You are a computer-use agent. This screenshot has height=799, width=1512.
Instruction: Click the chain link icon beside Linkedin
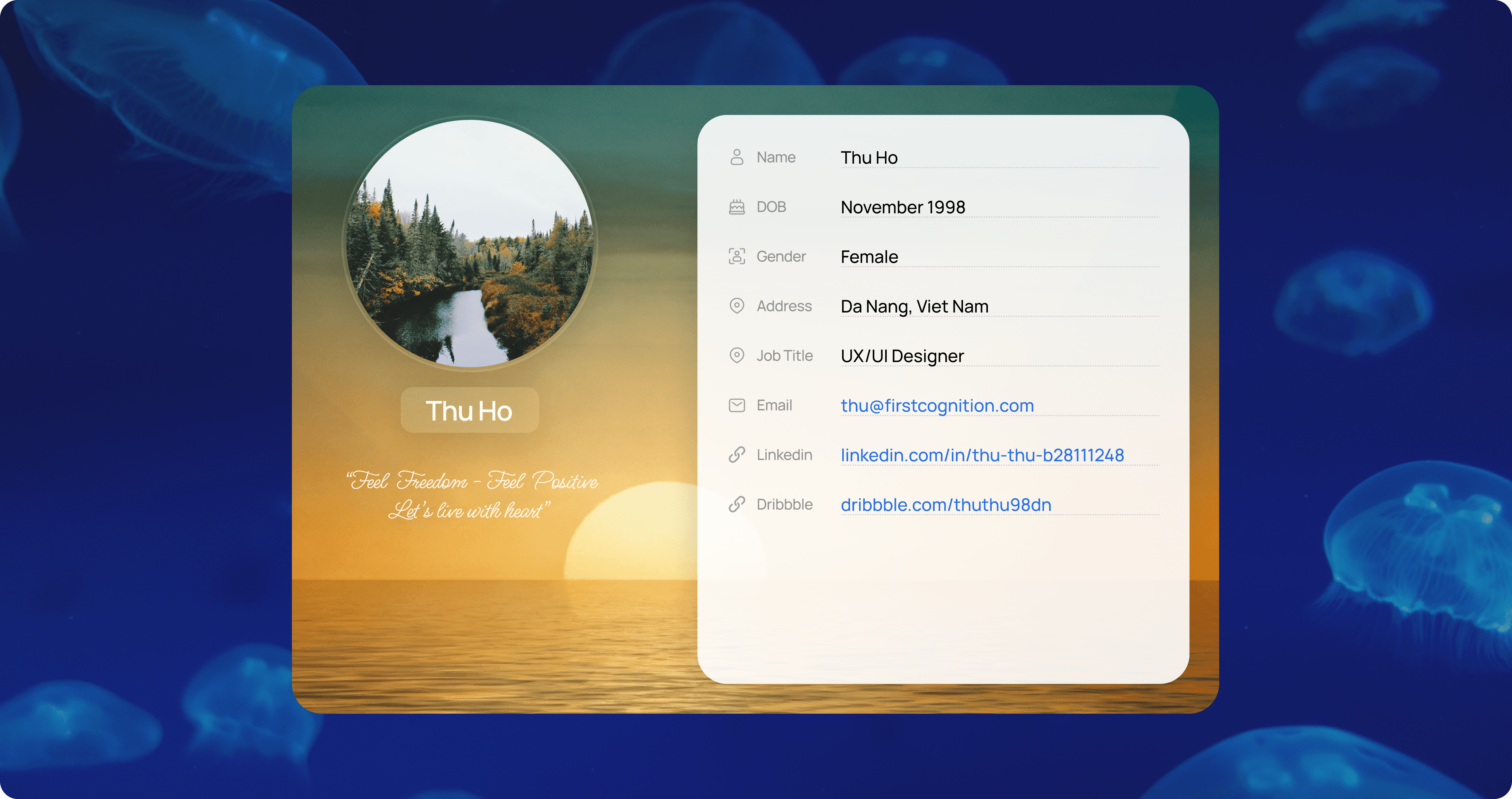coord(737,455)
